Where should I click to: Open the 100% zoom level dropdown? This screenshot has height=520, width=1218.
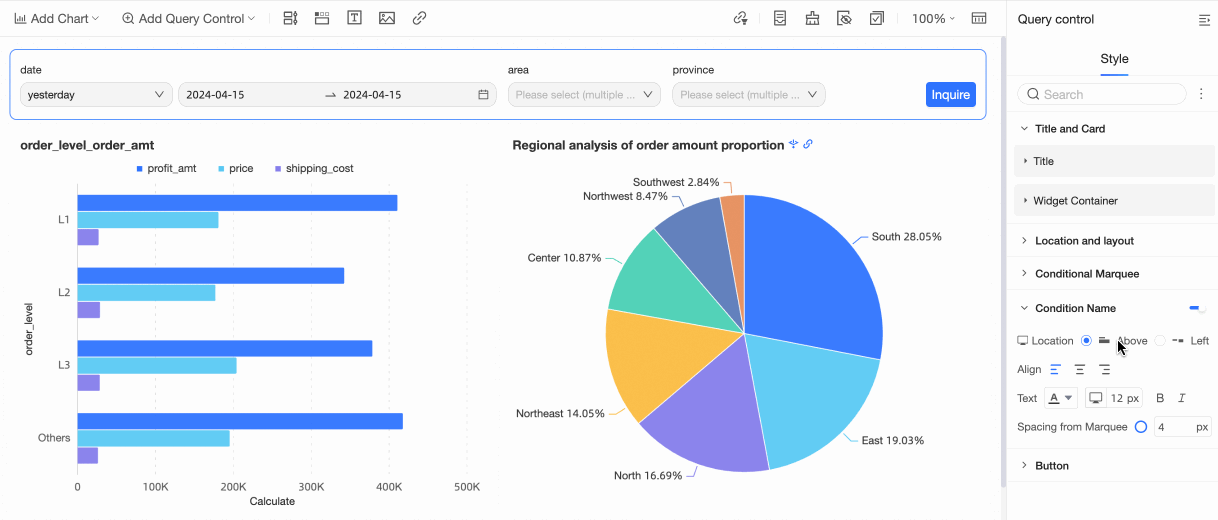(933, 18)
